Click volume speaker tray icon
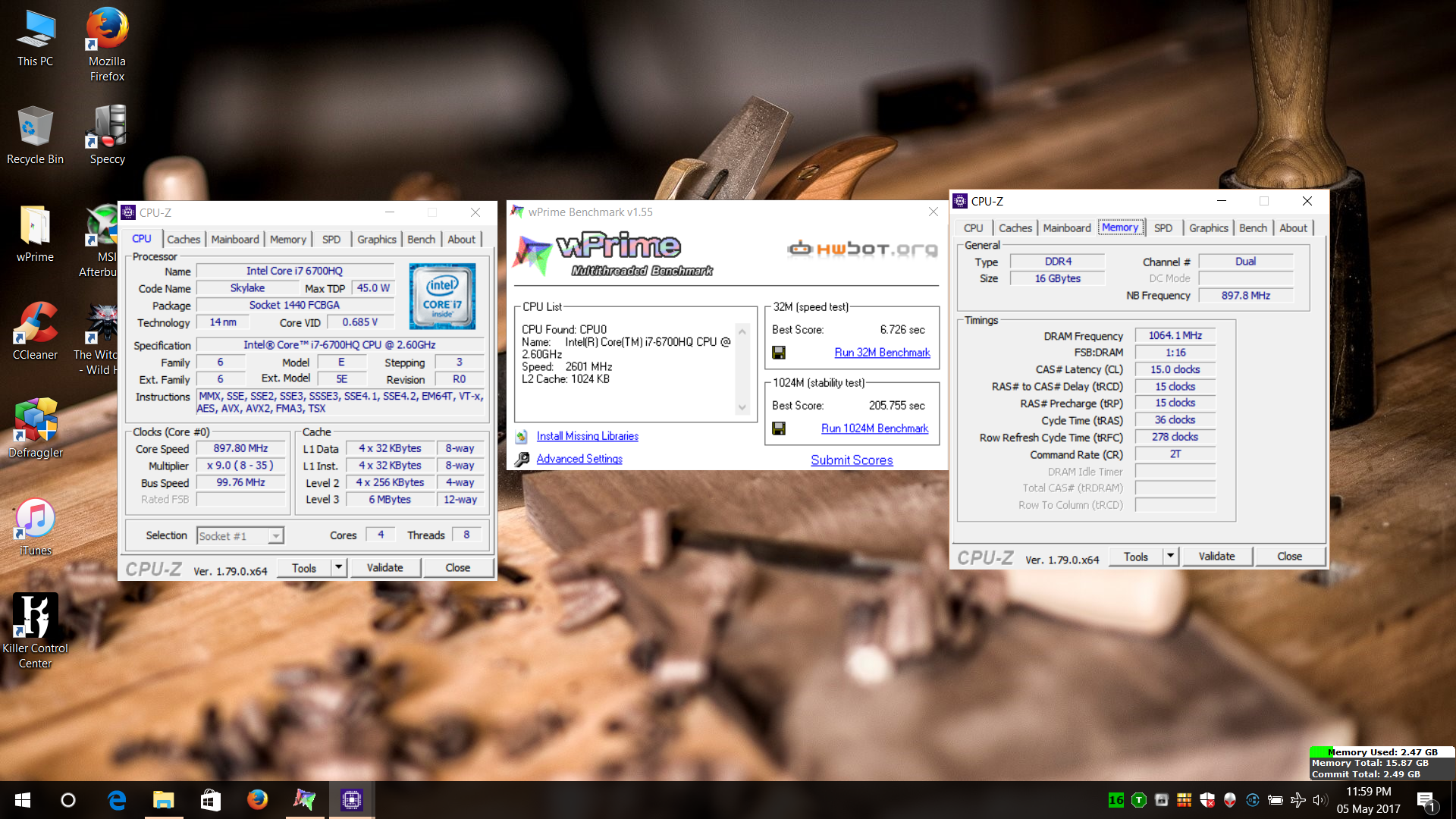The width and height of the screenshot is (1456, 819). coord(1320,800)
